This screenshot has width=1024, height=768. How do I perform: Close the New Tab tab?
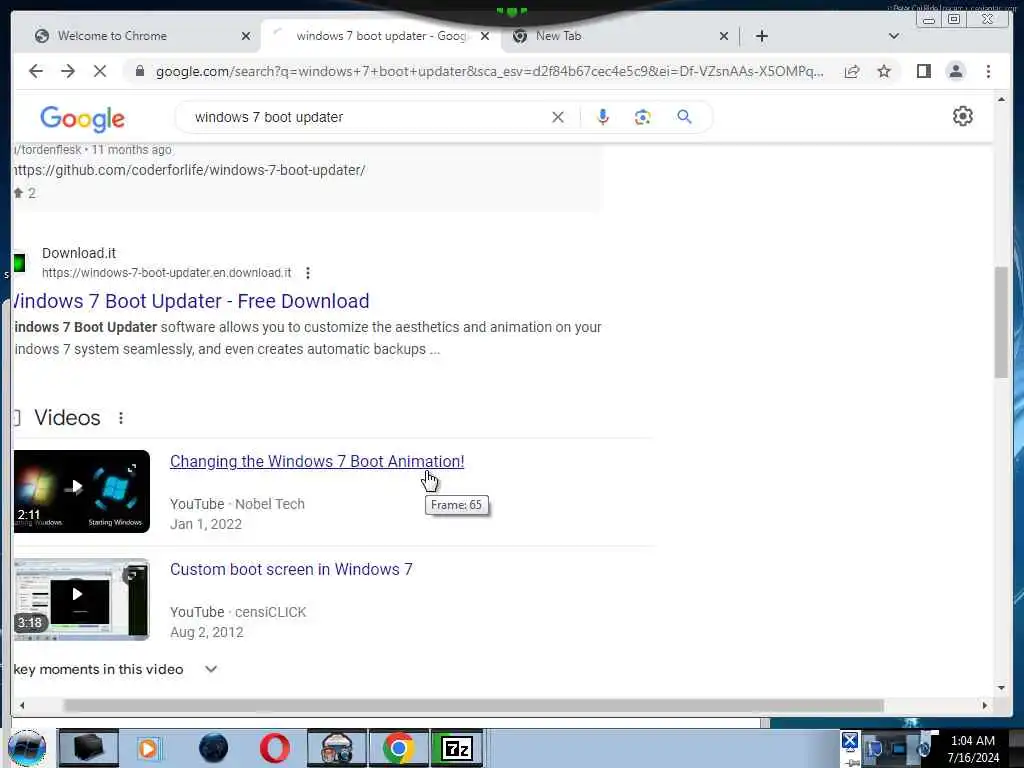point(724,36)
